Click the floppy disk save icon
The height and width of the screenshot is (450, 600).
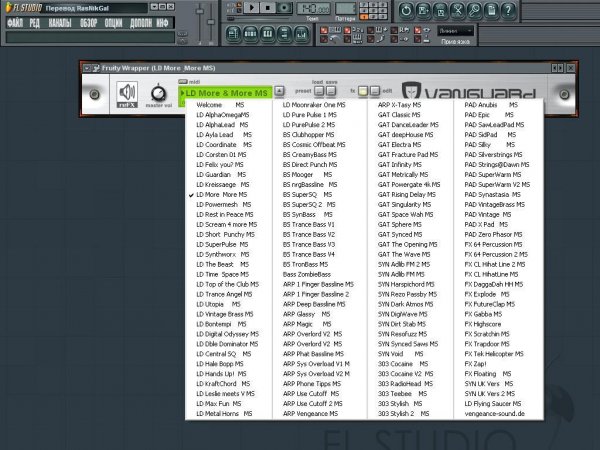tap(440, 11)
